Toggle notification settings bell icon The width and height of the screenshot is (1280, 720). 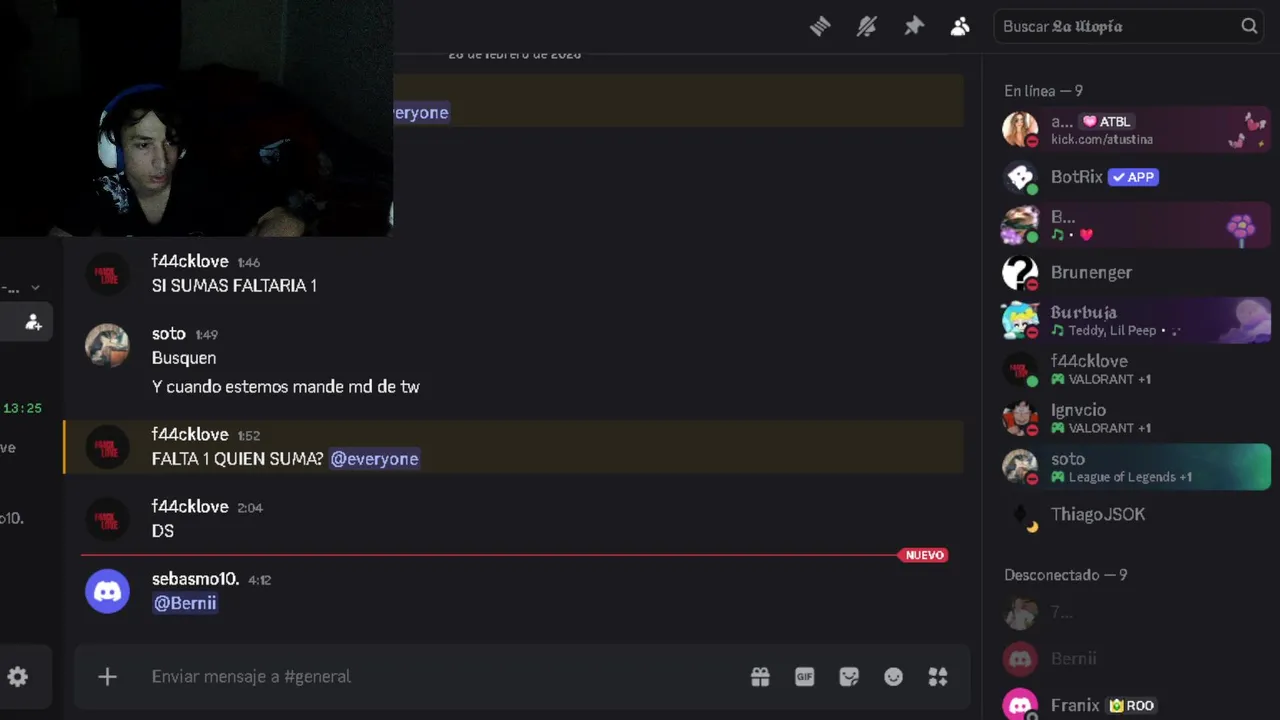[x=867, y=27]
